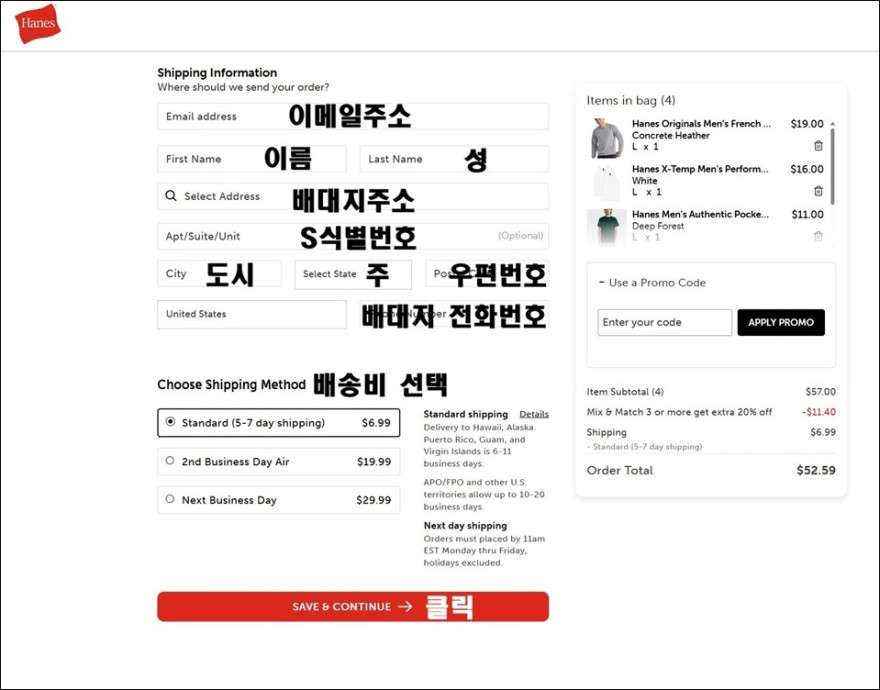Click the search icon in Select Address

[171, 195]
